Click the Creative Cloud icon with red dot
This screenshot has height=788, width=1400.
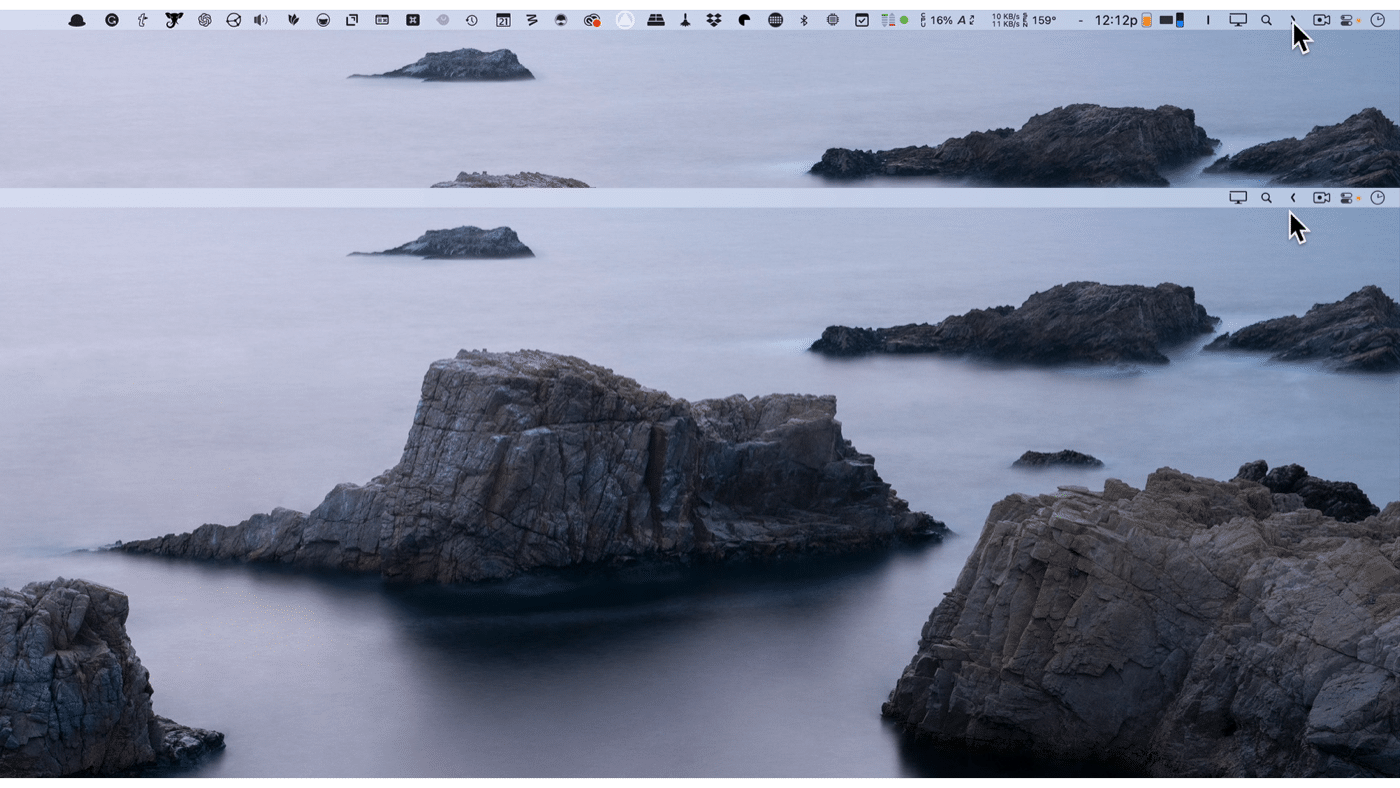[x=592, y=20]
